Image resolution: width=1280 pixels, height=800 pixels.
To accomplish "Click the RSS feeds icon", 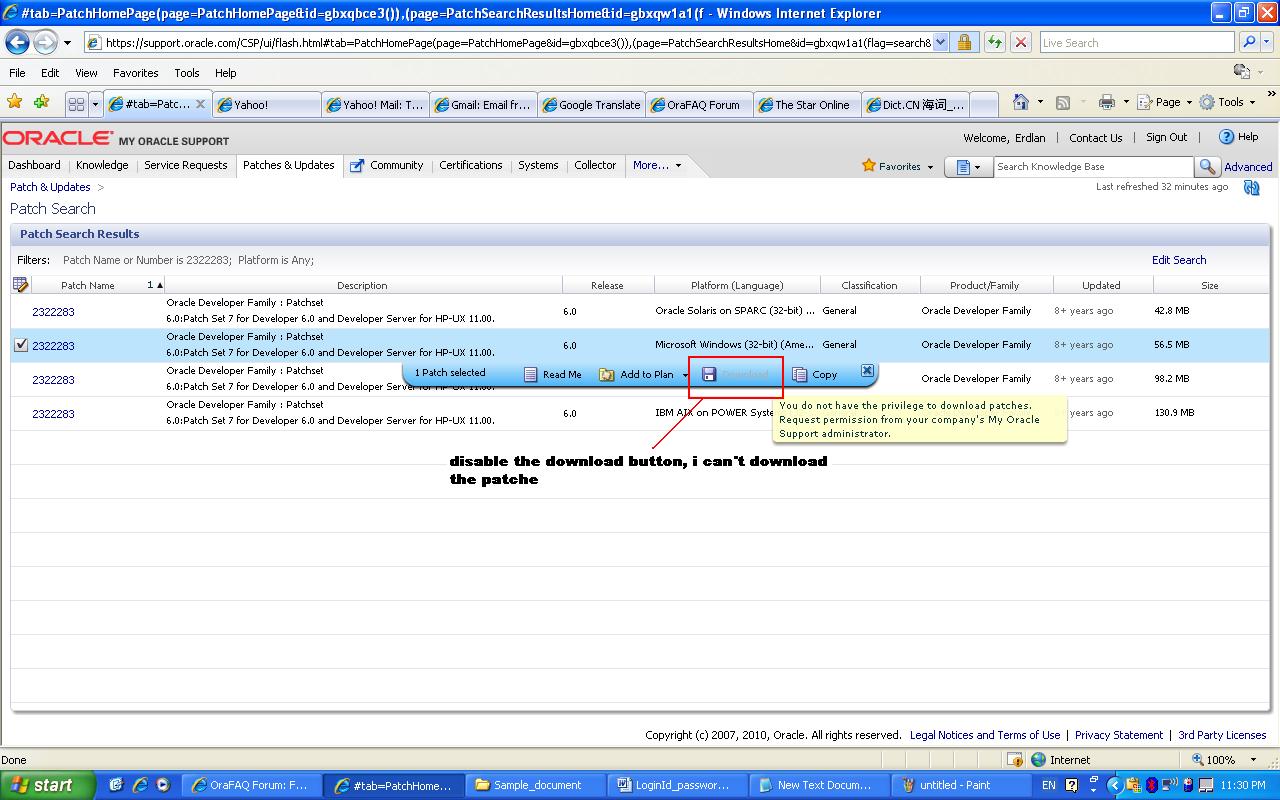I will [x=1063, y=102].
